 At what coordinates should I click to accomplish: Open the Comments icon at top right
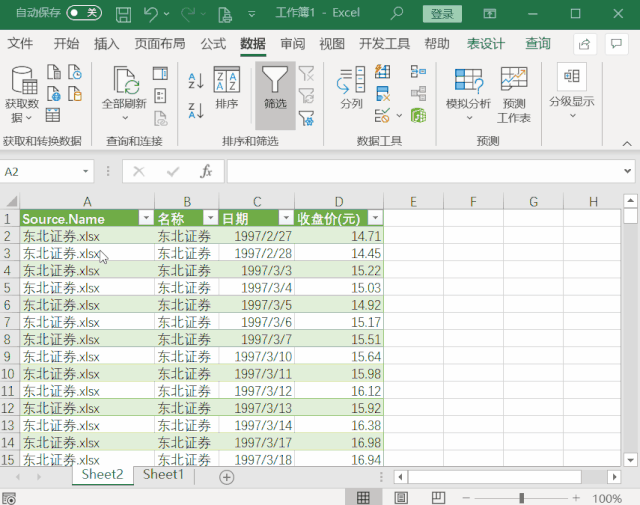(x=616, y=44)
